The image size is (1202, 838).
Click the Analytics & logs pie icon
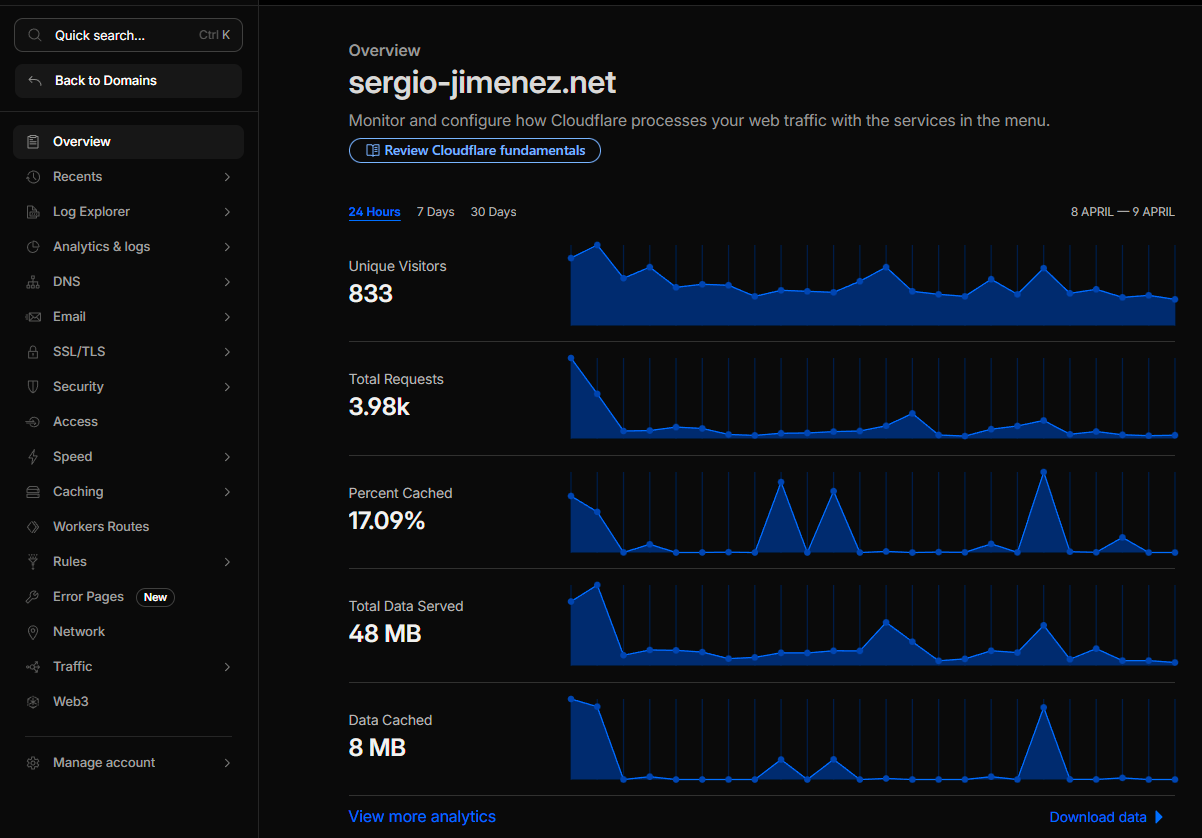pyautogui.click(x=33, y=247)
